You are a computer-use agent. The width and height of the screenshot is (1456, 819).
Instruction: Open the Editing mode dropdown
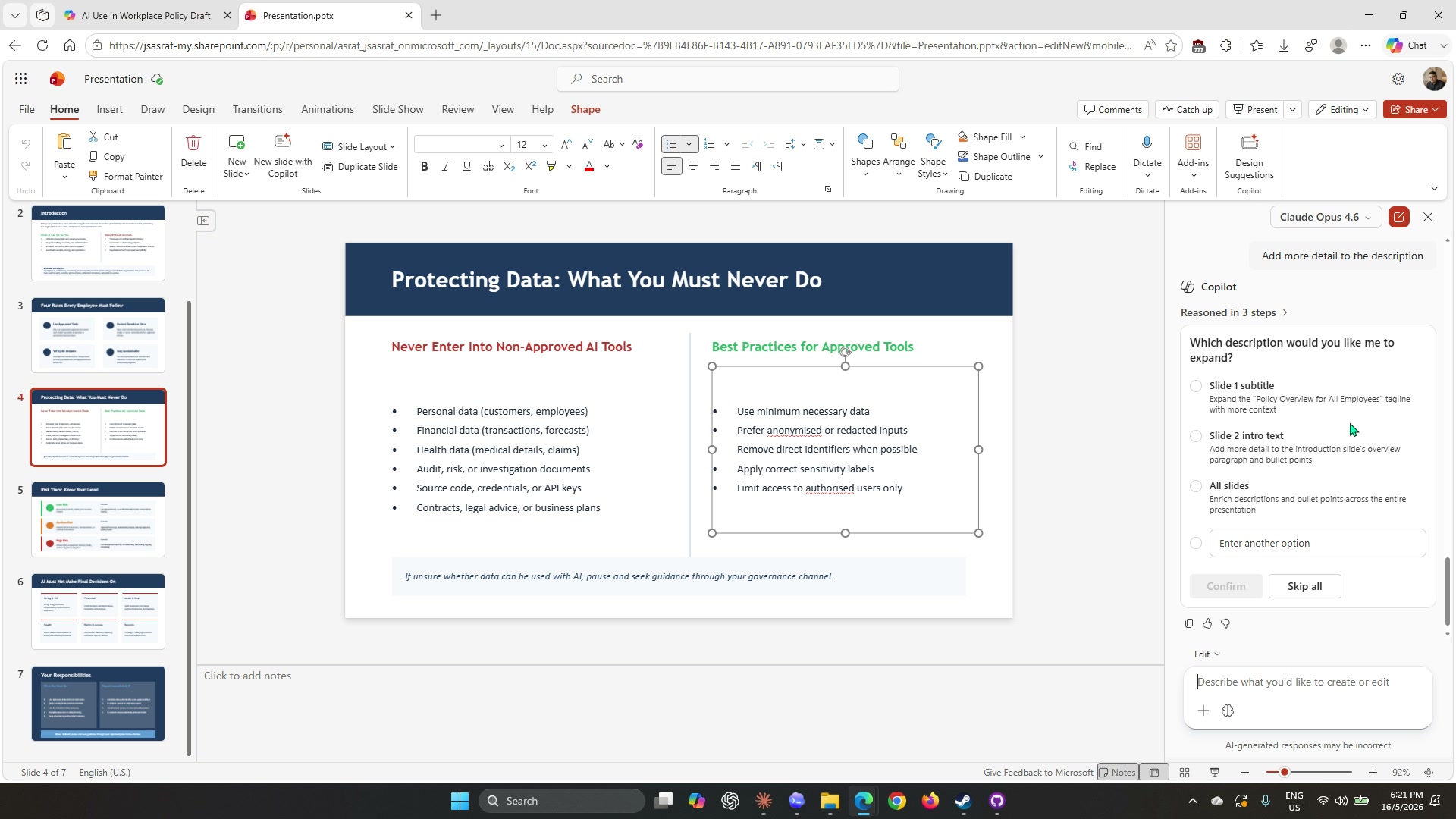click(1343, 110)
